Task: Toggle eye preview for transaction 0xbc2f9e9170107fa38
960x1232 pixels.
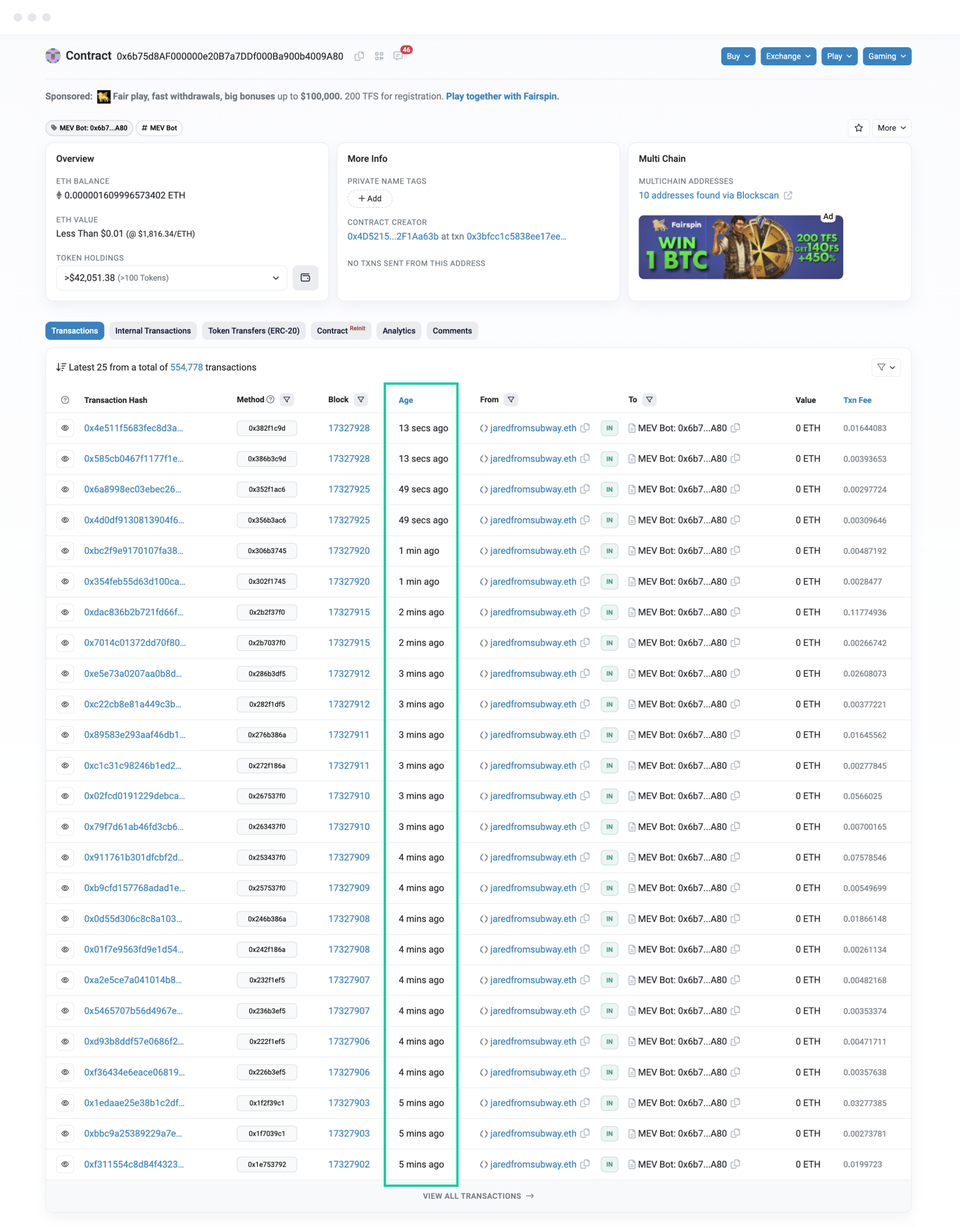Action: (x=65, y=551)
